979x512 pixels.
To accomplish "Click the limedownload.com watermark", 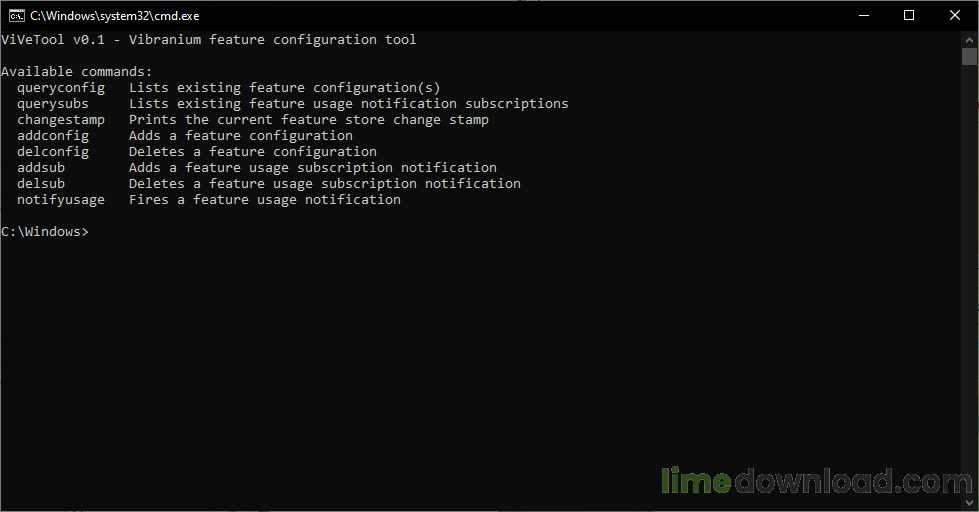I will tap(817, 481).
